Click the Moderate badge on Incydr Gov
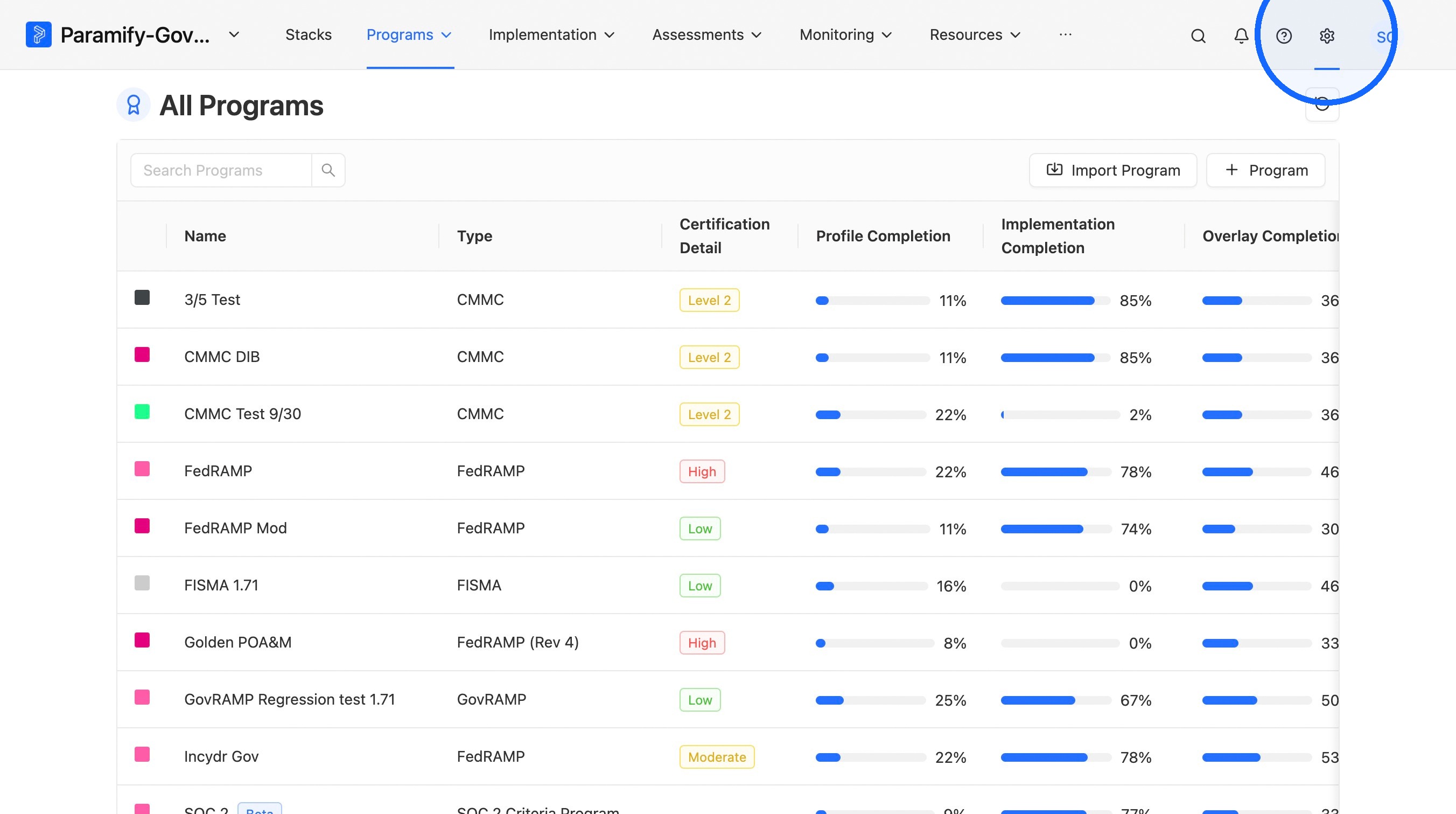This screenshot has width=1456, height=814. coord(717,757)
